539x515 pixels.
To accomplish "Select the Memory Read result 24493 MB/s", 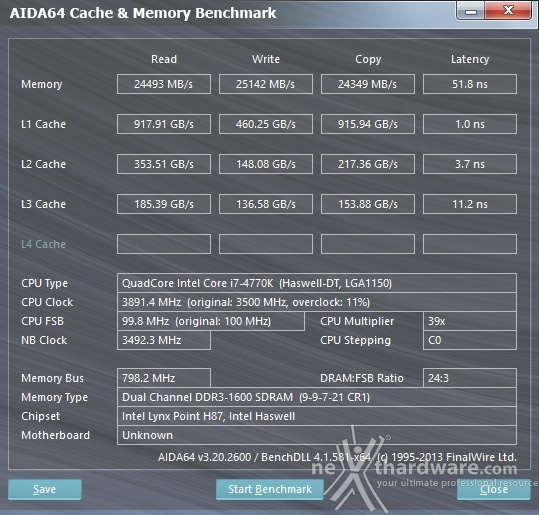I will tap(164, 84).
